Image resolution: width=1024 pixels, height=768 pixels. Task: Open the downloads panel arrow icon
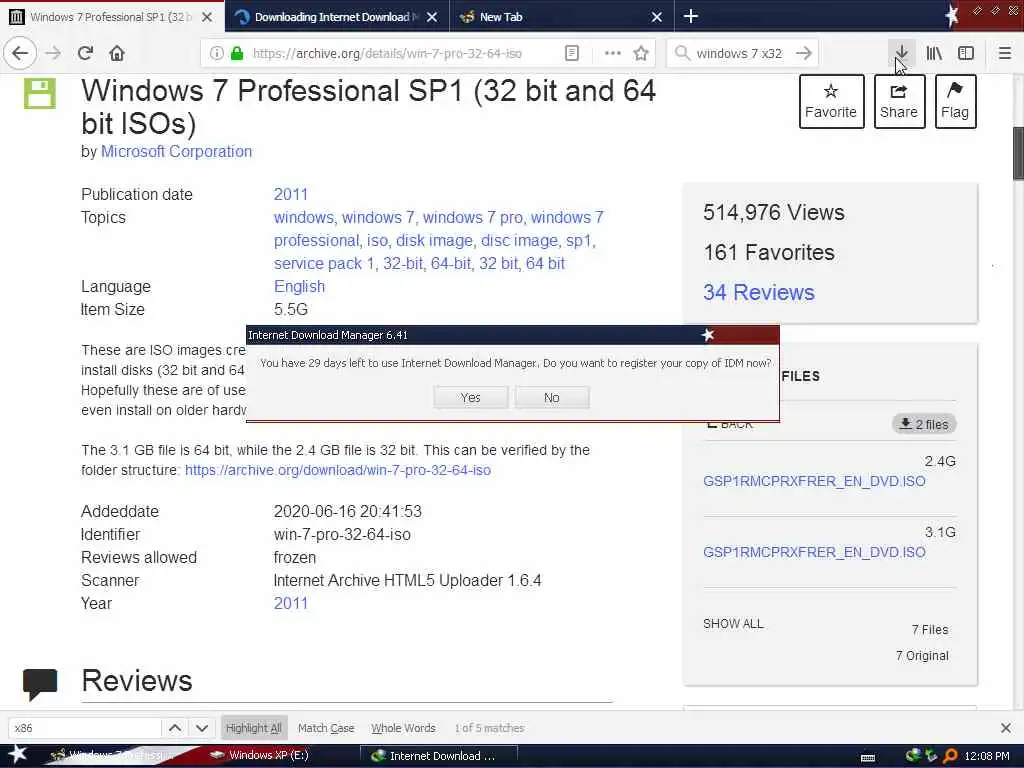click(x=901, y=54)
